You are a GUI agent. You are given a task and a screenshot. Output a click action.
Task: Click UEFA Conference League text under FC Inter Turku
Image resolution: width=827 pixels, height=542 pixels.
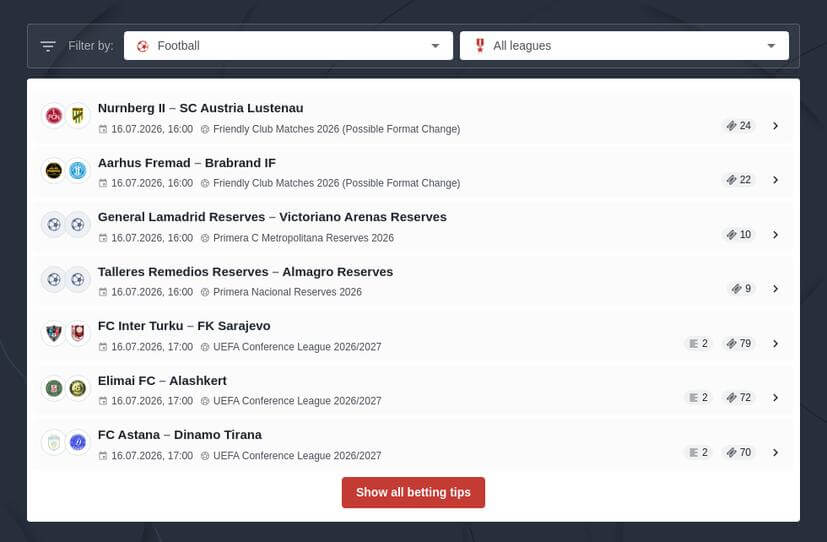tap(297, 347)
